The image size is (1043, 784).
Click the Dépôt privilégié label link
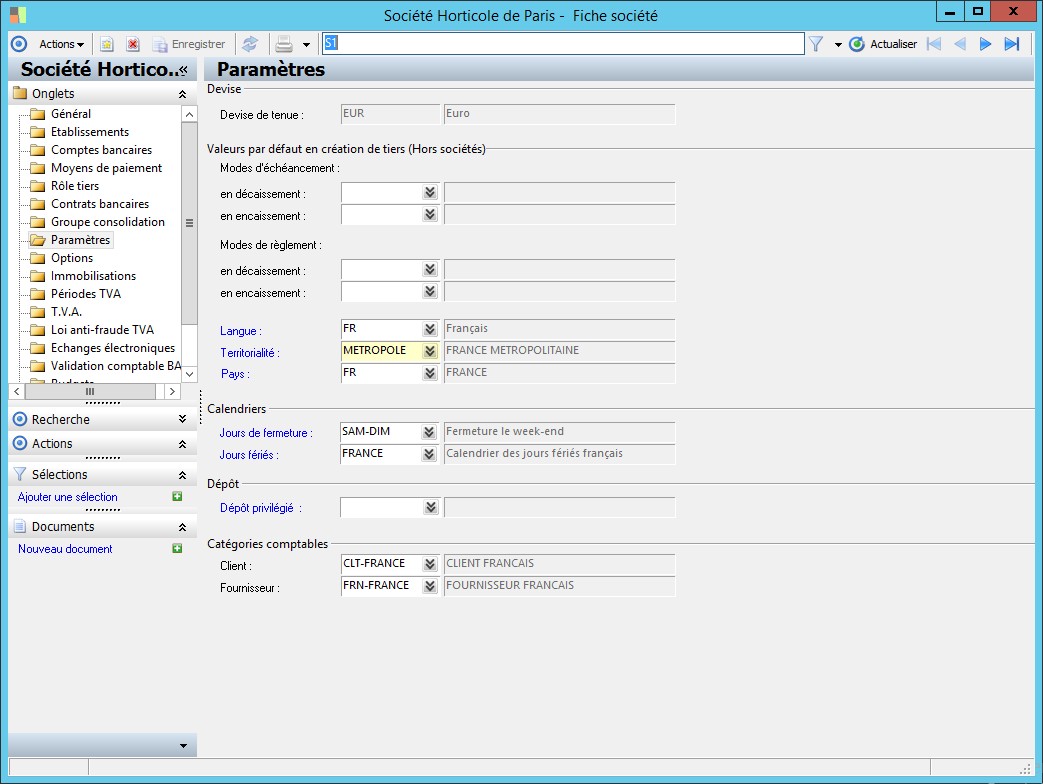coord(260,508)
